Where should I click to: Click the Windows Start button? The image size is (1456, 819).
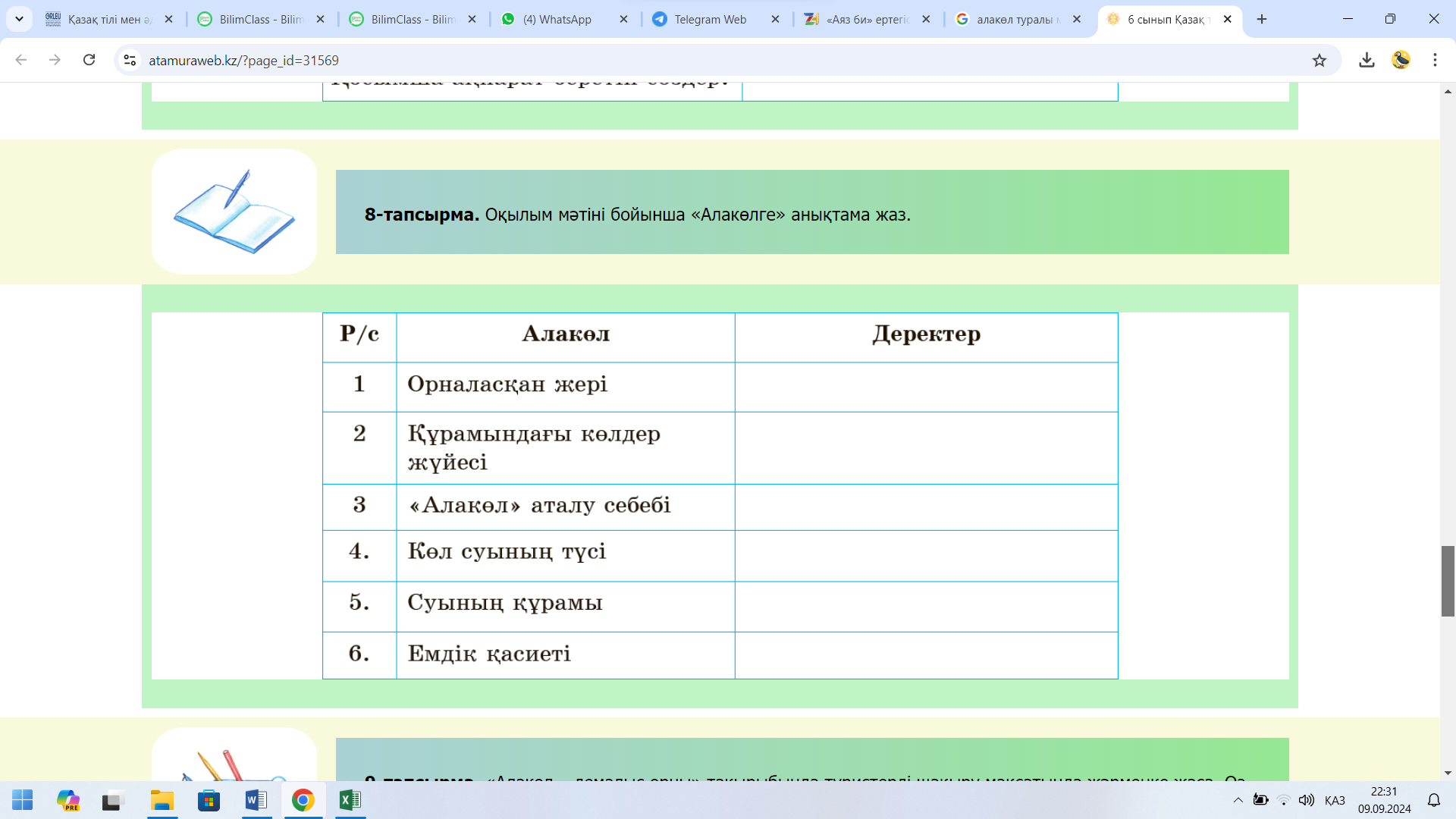(x=23, y=800)
